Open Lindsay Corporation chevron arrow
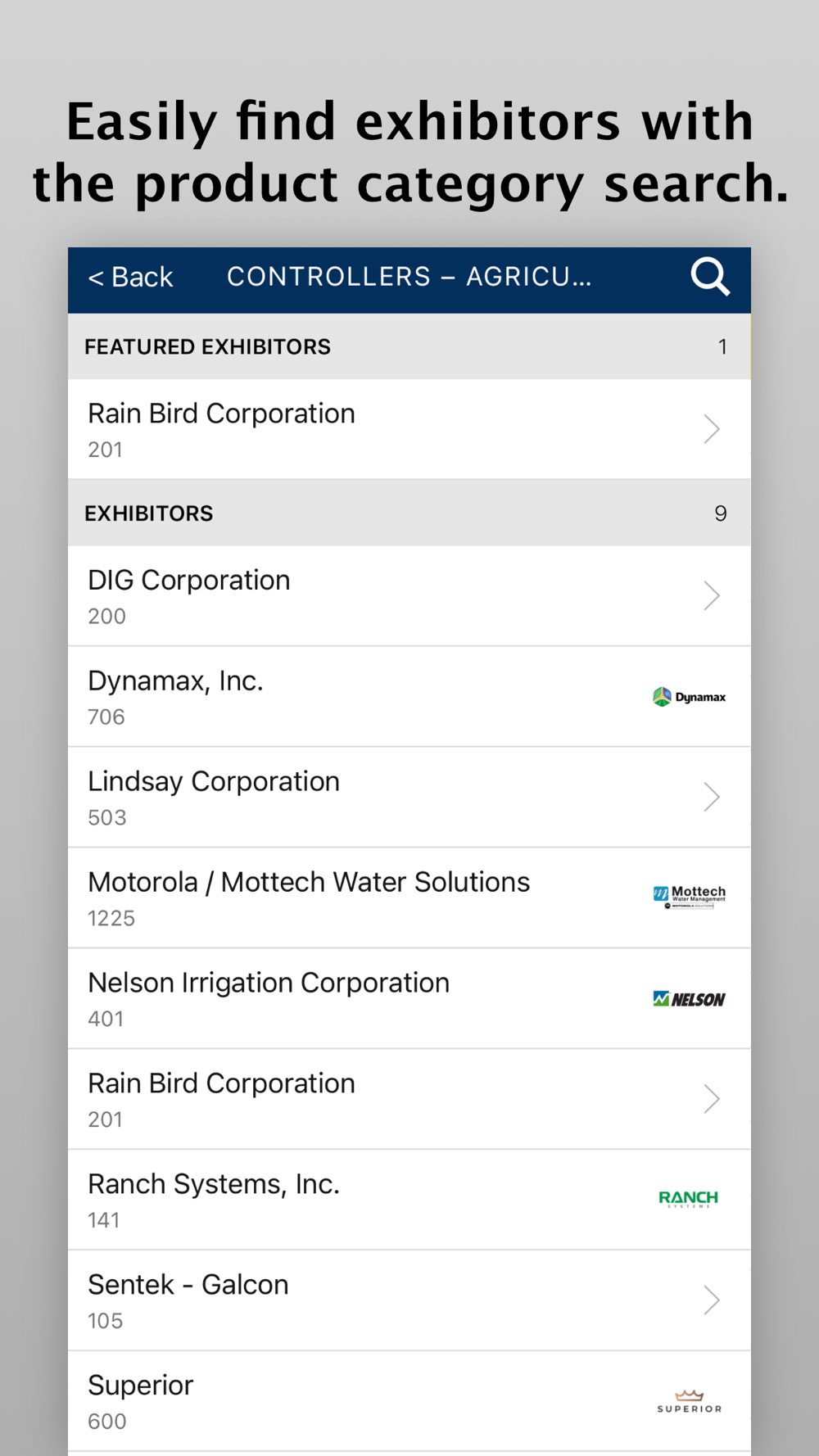This screenshot has height=1456, width=819. tap(711, 797)
